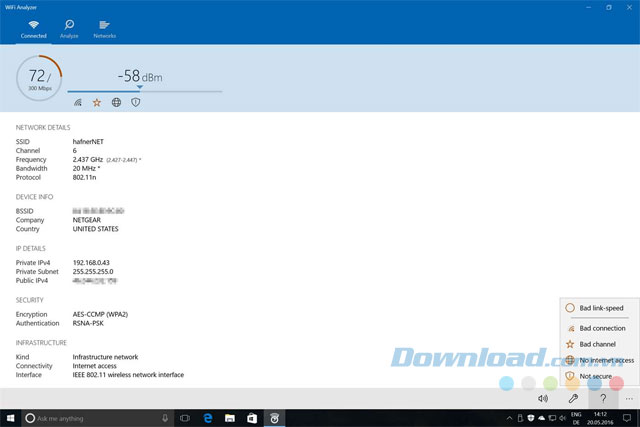Image resolution: width=640 pixels, height=427 pixels.
Task: Click the 72 Mbps link-speed gauge
Action: pyautogui.click(x=39, y=78)
